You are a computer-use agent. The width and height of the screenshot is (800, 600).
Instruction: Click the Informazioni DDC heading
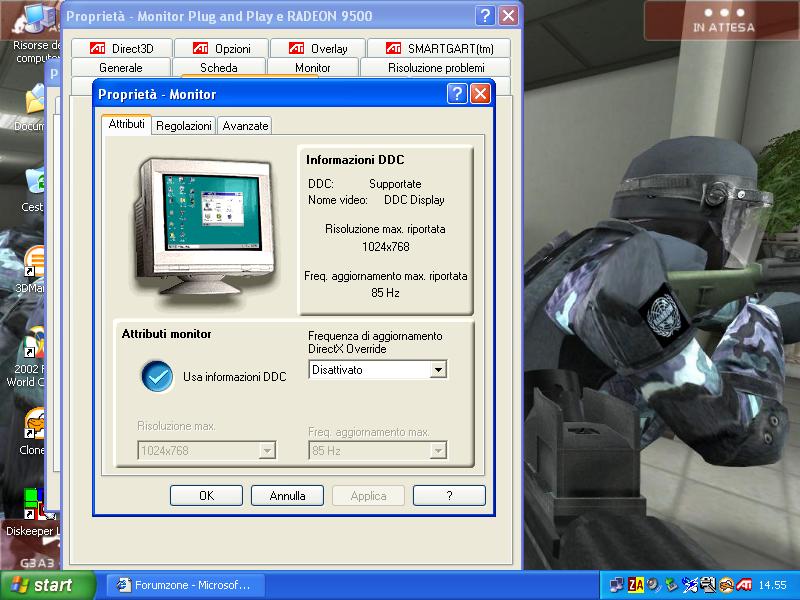coord(355,160)
